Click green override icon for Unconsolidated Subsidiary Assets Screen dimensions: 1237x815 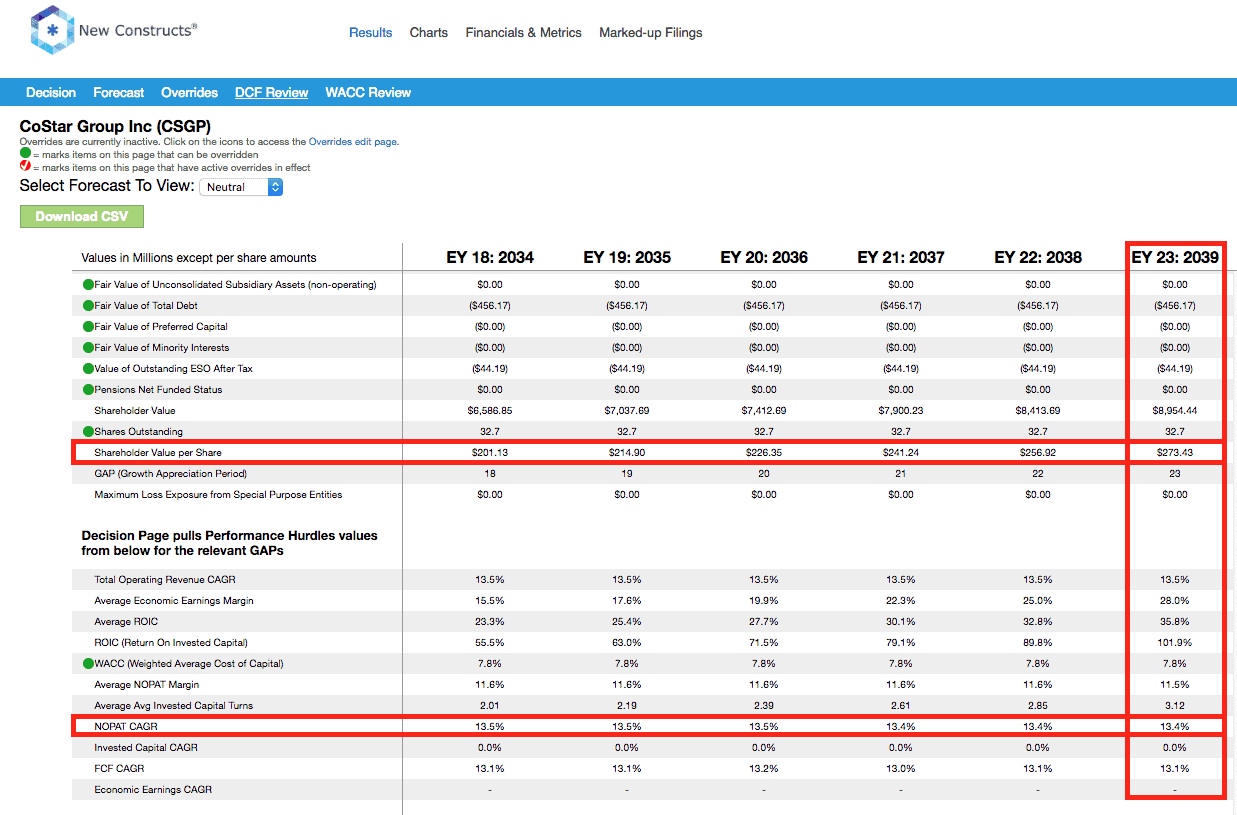[x=88, y=285]
